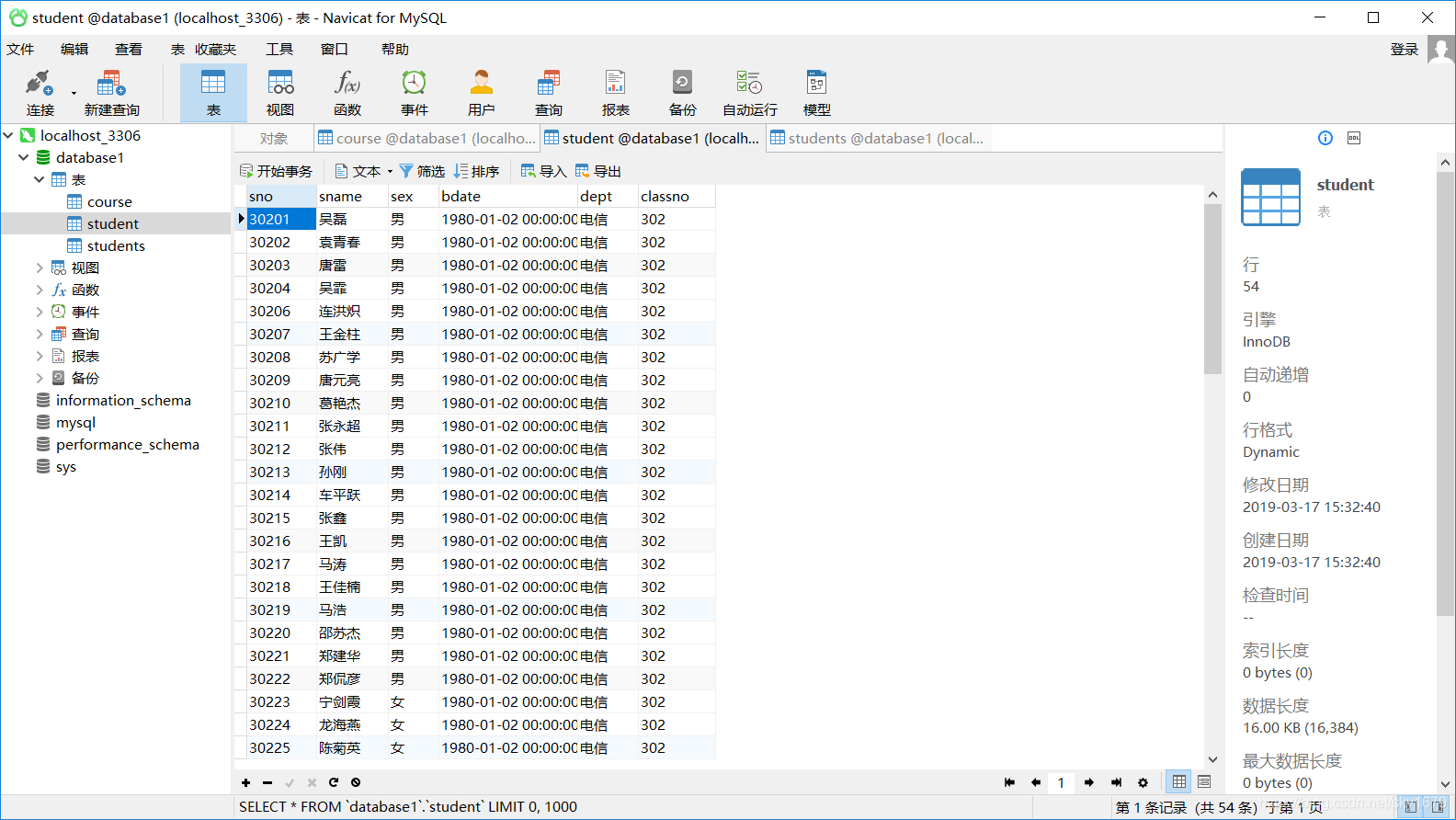
Task: Click the stop loading icon
Action: tap(356, 782)
